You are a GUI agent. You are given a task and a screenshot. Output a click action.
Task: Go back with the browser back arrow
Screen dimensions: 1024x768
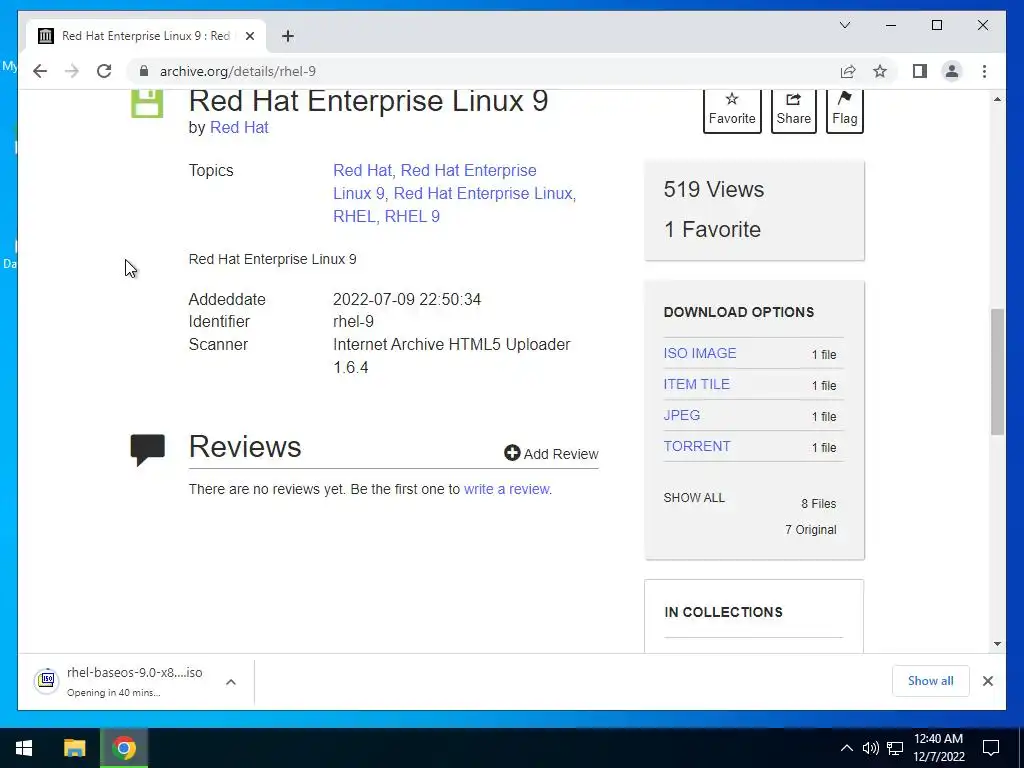[x=40, y=71]
